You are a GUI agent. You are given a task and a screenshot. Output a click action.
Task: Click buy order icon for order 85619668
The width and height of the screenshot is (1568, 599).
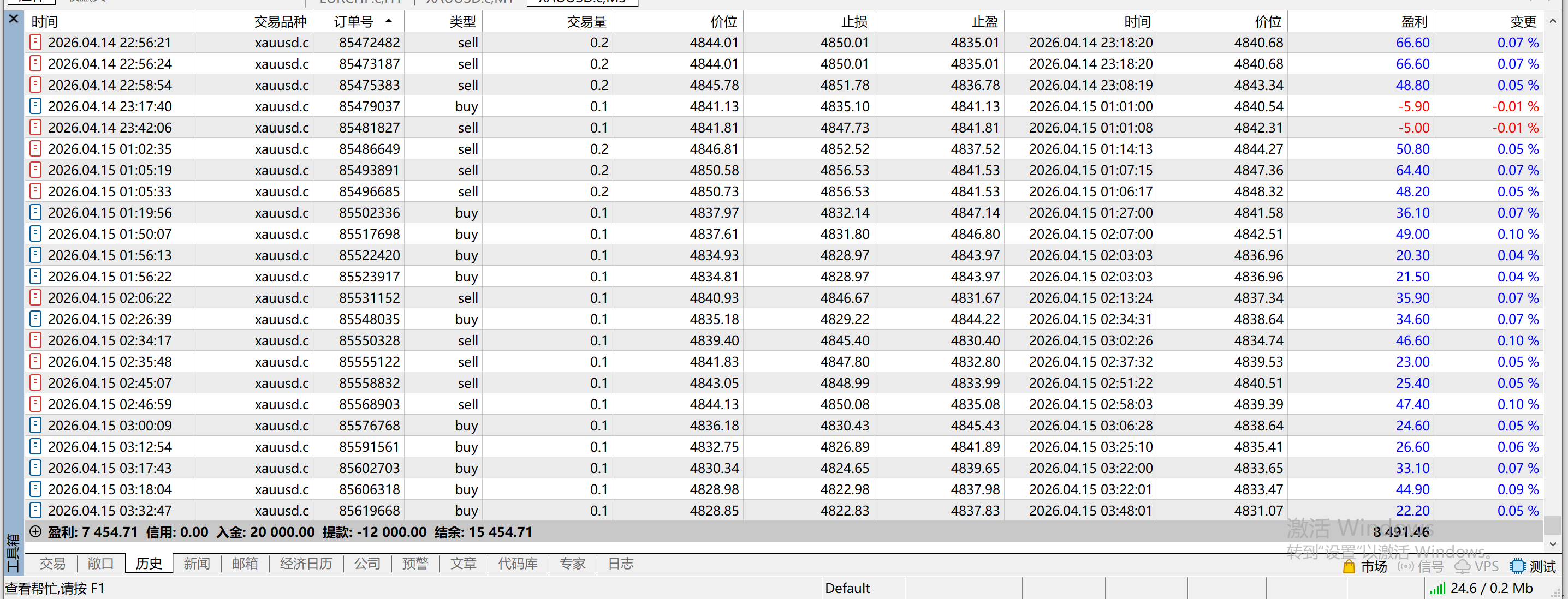point(35,510)
